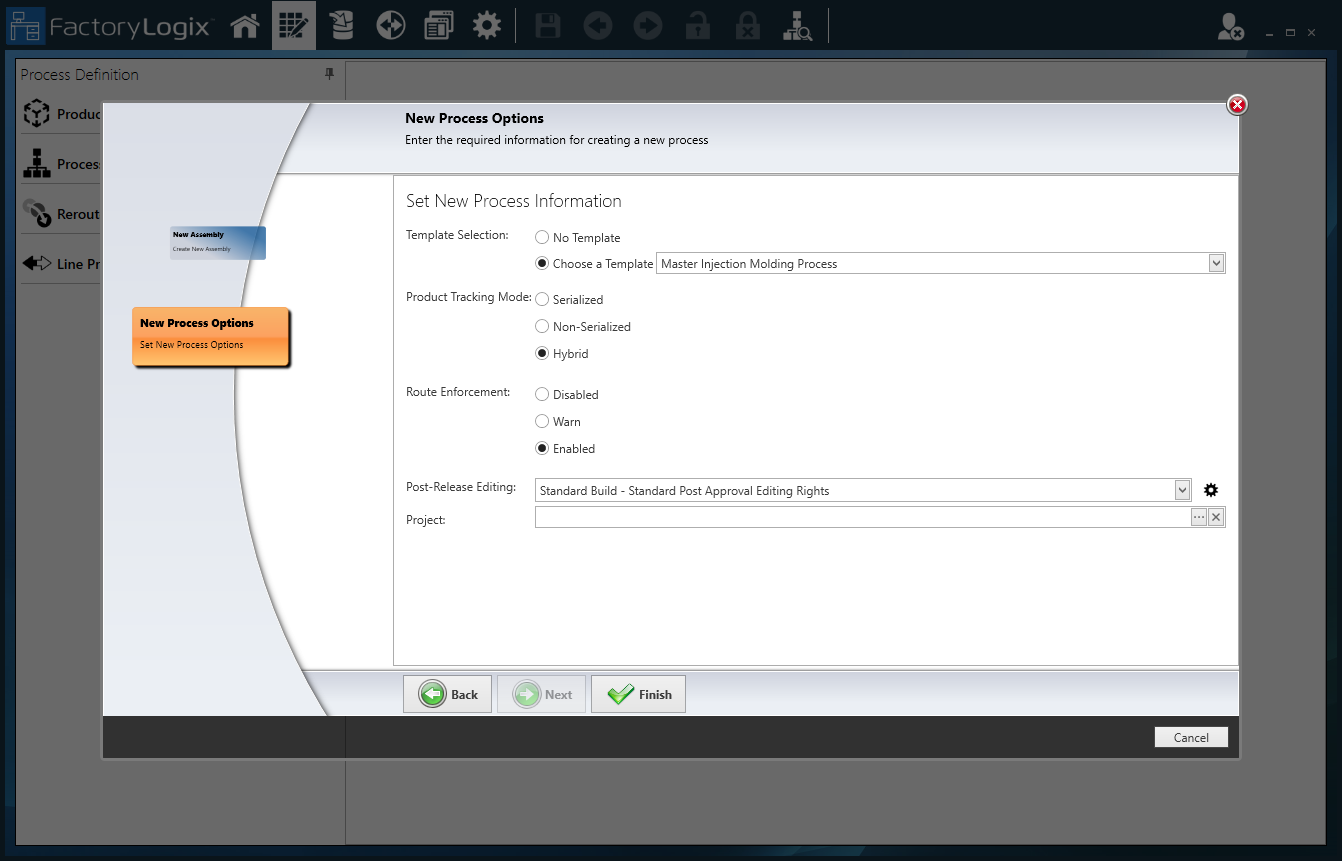This screenshot has width=1342, height=861.
Task: Open the settings gear in the toolbar
Action: [487, 25]
